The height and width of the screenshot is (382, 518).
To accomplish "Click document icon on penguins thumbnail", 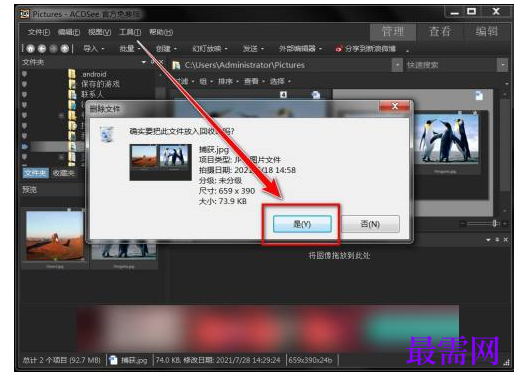I will (x=479, y=96).
